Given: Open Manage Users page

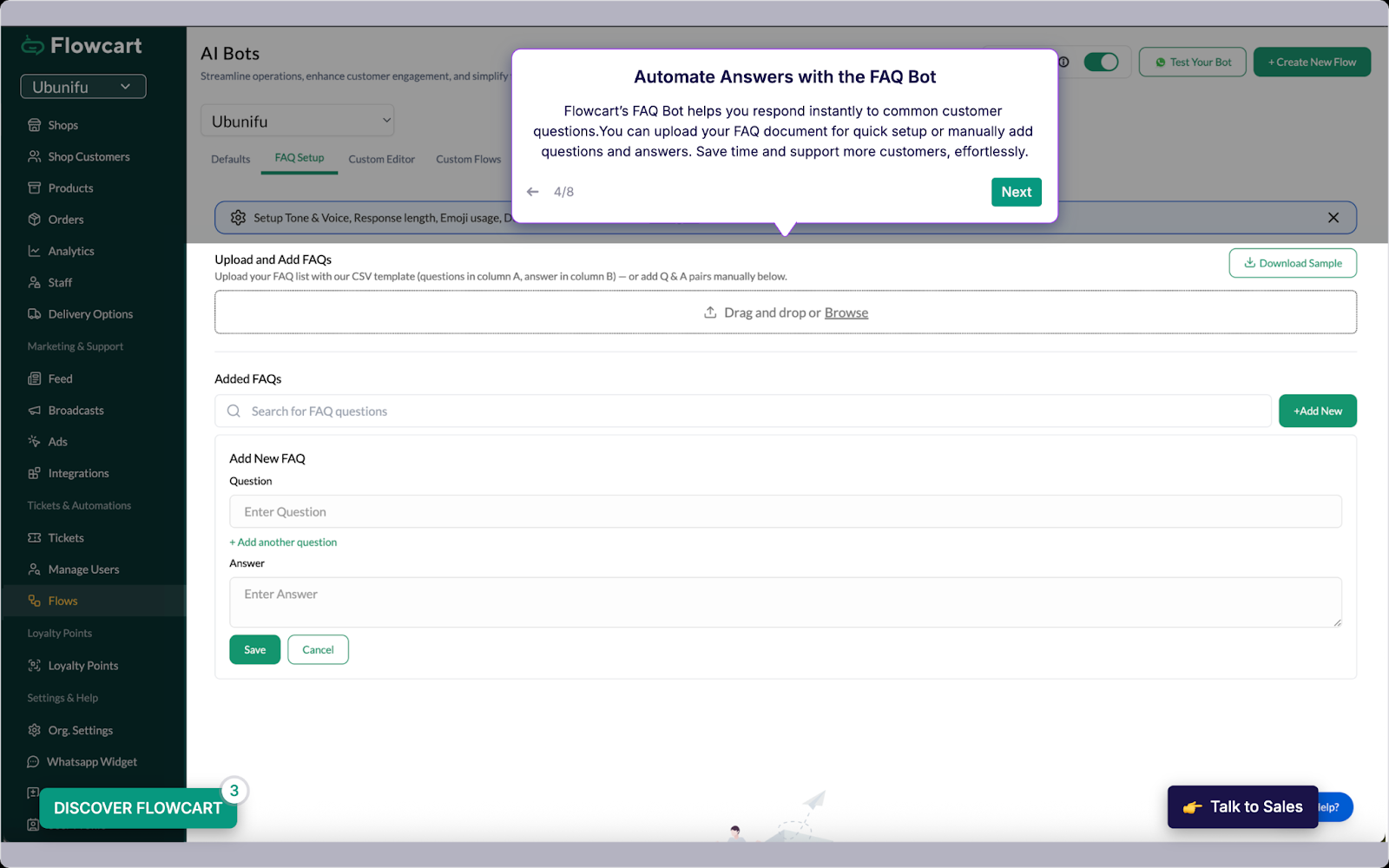Looking at the screenshot, I should pos(73,569).
